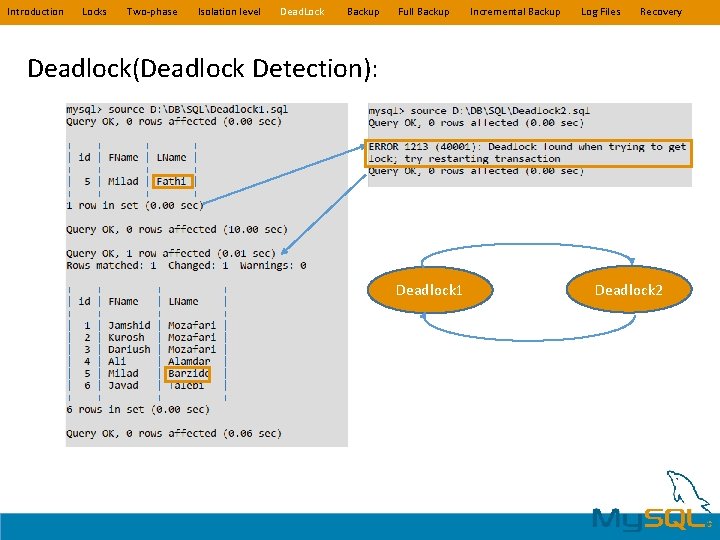Image resolution: width=720 pixels, height=540 pixels.
Task: Select the DeadLock tab
Action: tap(302, 12)
